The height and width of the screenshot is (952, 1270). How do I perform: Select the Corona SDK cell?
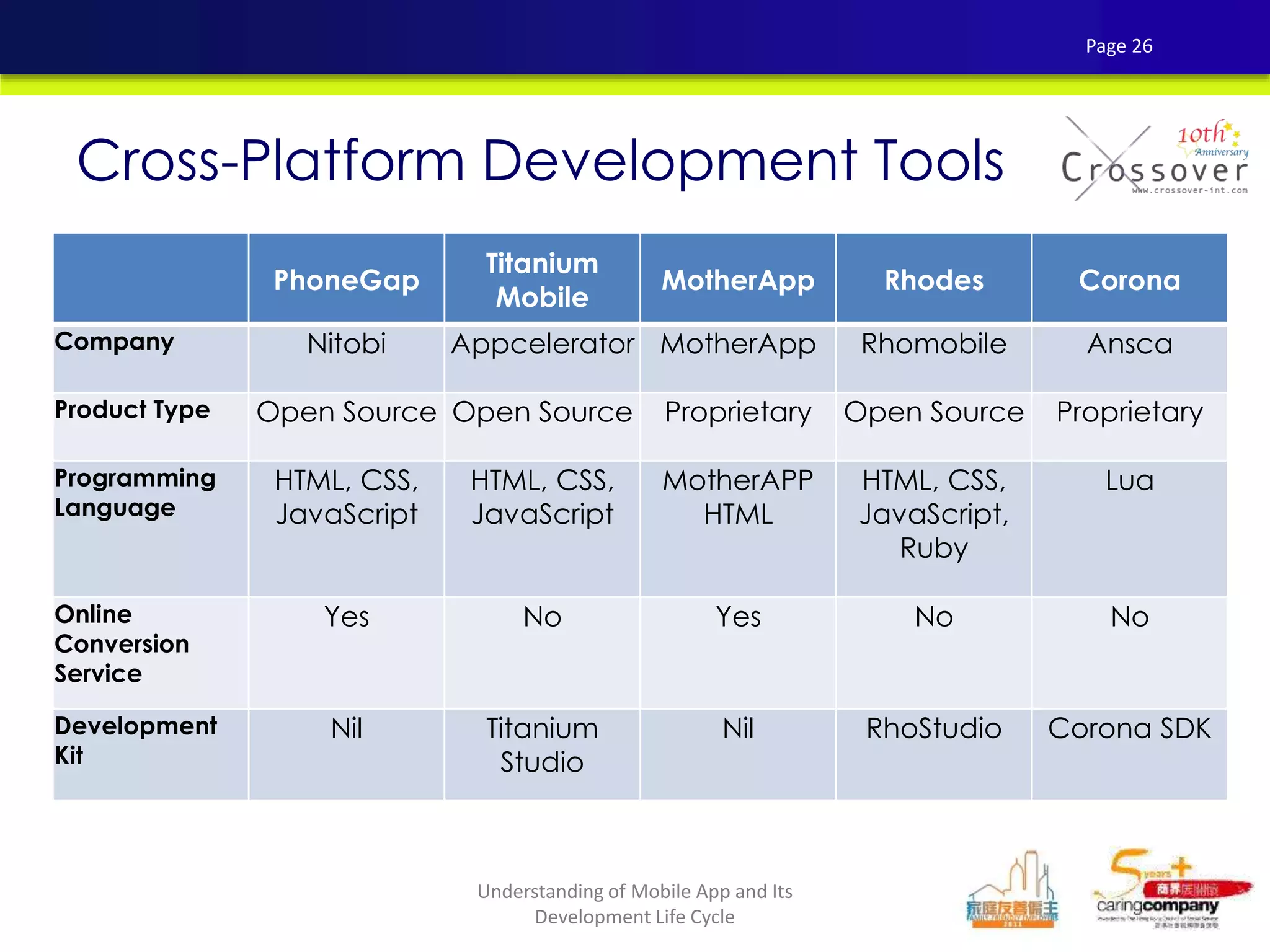1129,729
